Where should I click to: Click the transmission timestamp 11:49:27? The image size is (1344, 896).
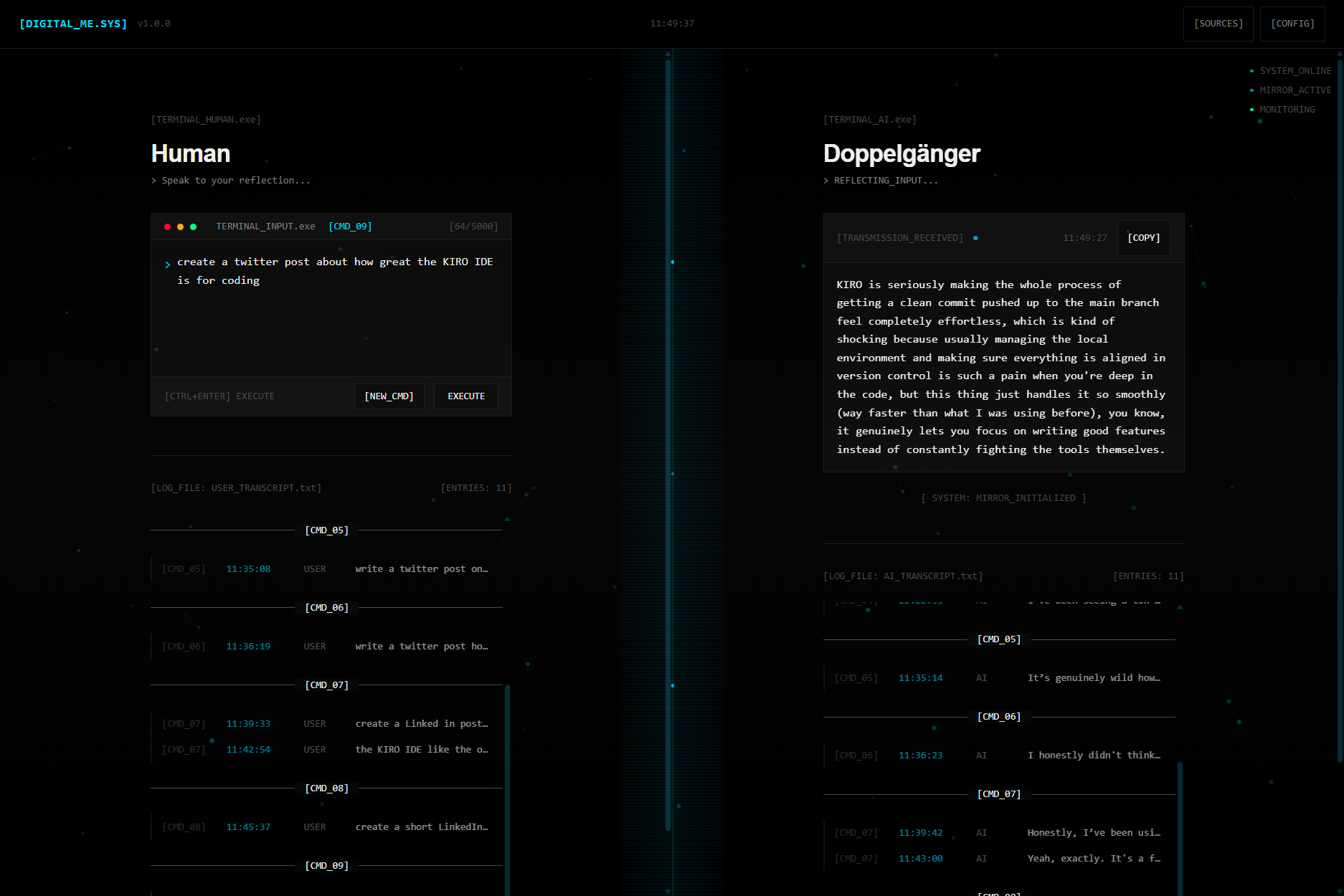tap(1085, 238)
